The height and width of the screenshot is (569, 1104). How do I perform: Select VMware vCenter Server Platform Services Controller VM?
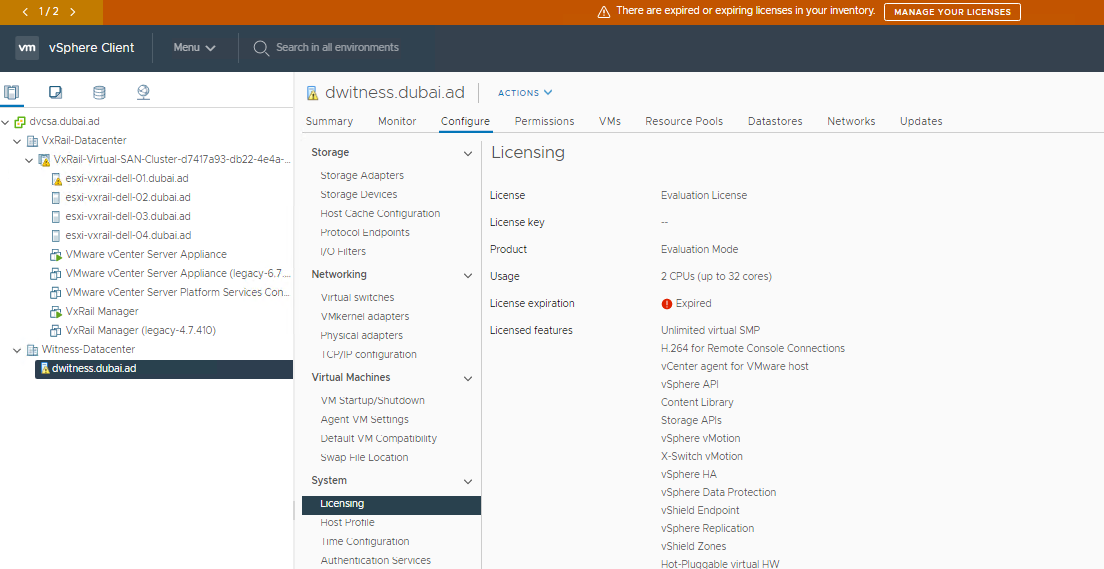(177, 292)
